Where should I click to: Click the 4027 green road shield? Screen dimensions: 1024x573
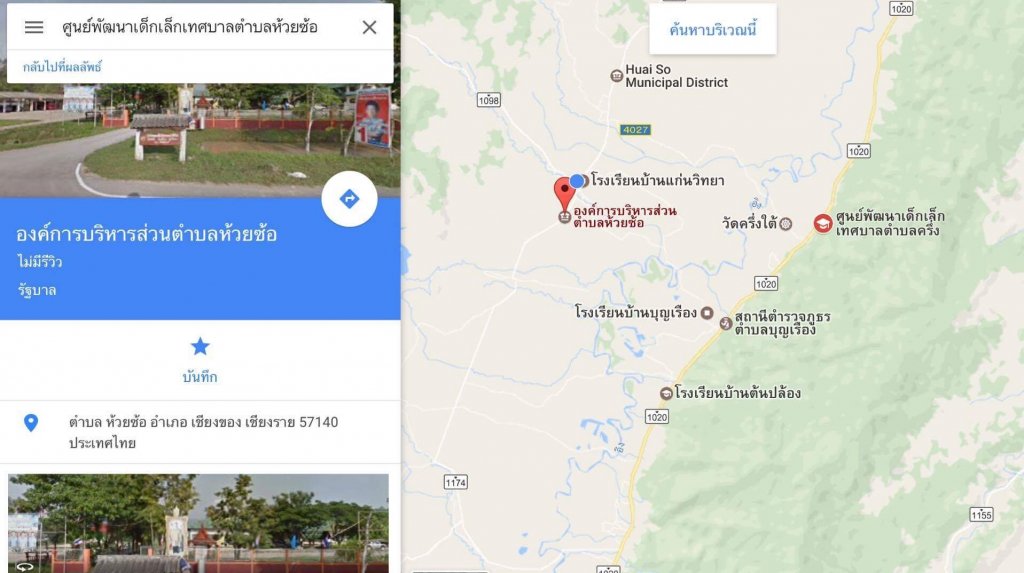(635, 129)
